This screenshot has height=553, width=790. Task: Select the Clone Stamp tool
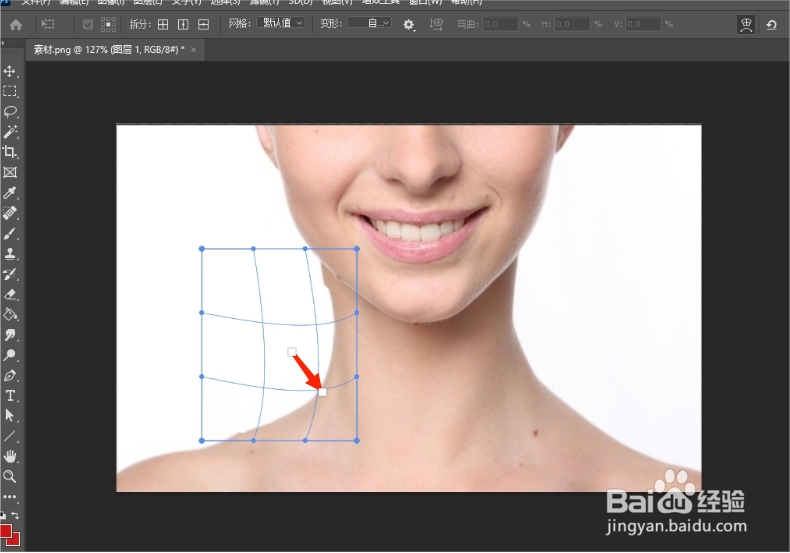tap(10, 254)
